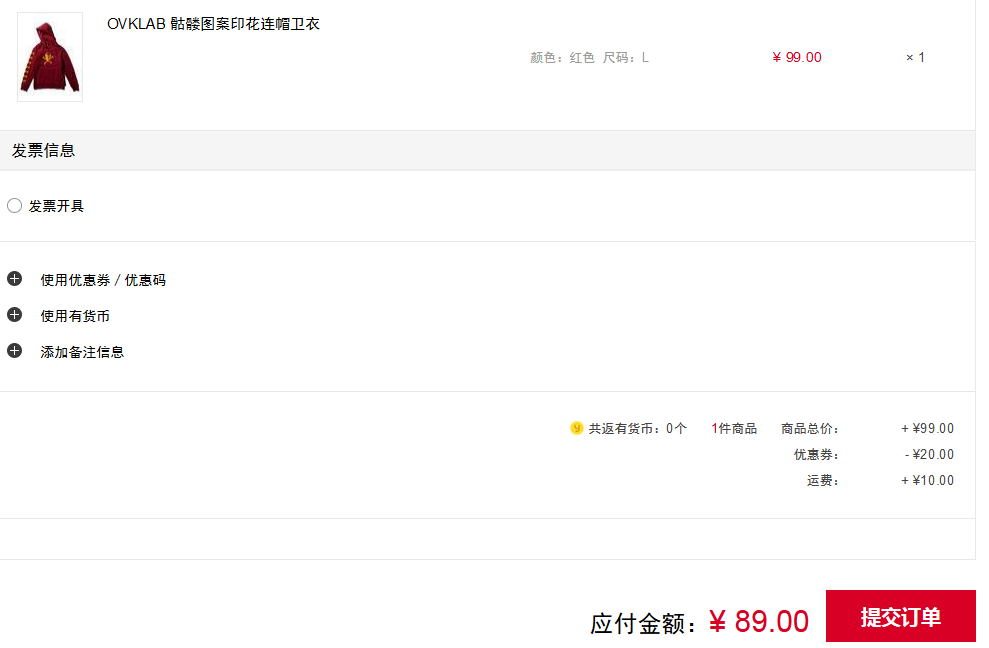This screenshot has height=648, width=989.
Task: Submit the order with 提交订单
Action: [x=901, y=616]
